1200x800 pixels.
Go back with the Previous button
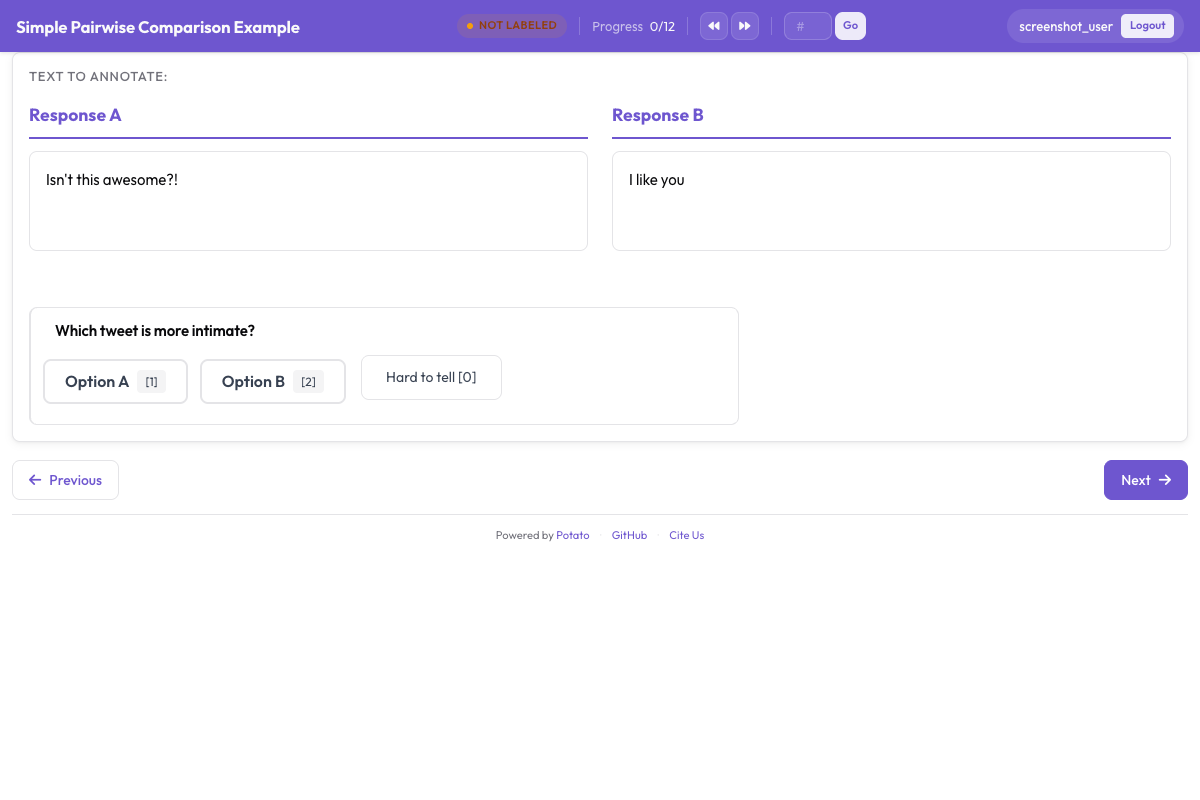[65, 480]
